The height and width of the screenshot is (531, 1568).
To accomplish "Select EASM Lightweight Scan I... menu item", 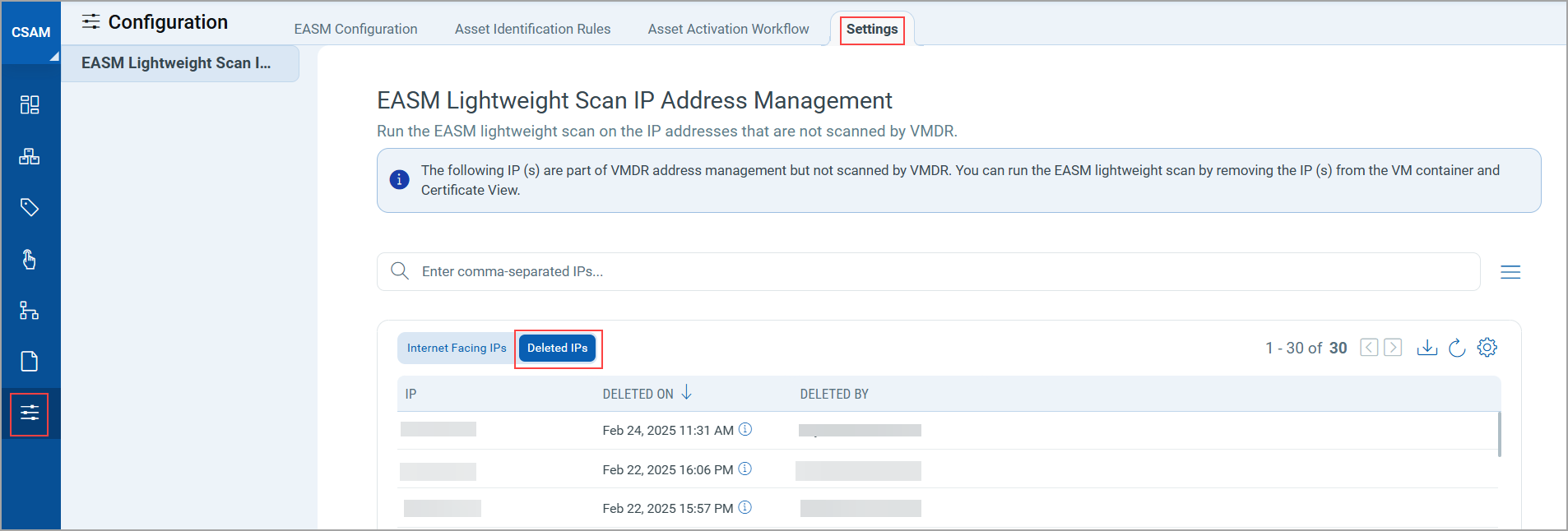I will point(180,63).
